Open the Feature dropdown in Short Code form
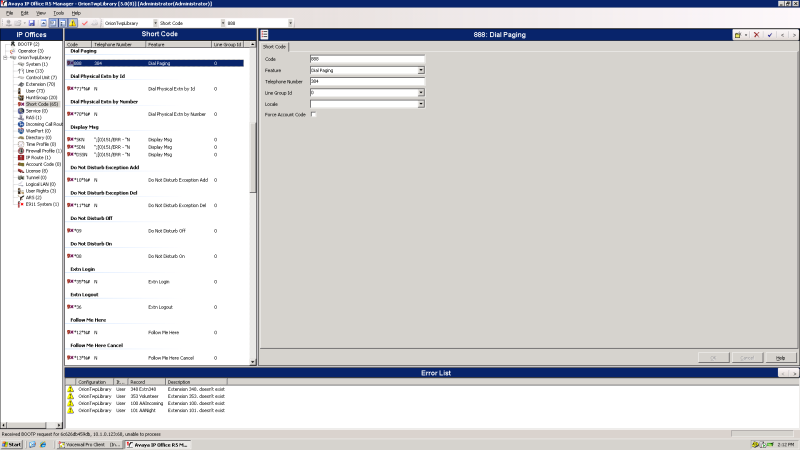Screen dimensions: 800x450 [421, 70]
